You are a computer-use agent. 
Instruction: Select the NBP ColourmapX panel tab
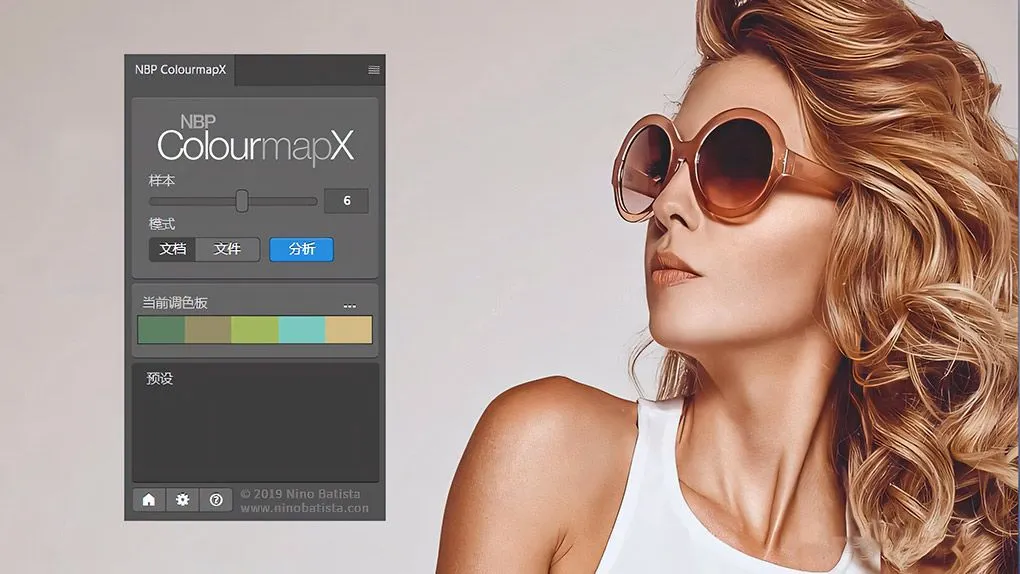pyautogui.click(x=181, y=70)
